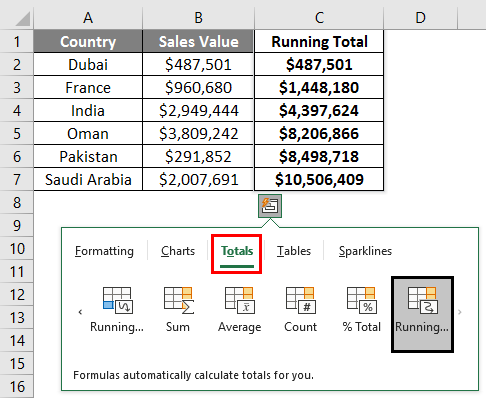
Task: Select the Saudi Arabia cell
Action: [88, 179]
